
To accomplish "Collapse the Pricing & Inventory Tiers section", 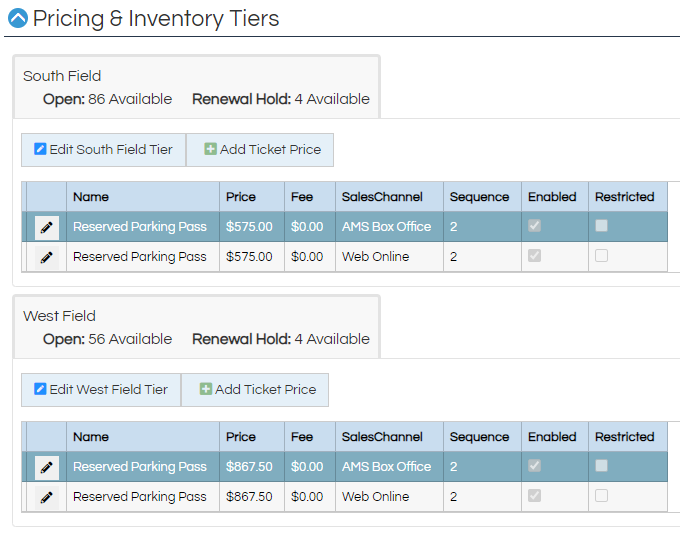I will pos(18,18).
